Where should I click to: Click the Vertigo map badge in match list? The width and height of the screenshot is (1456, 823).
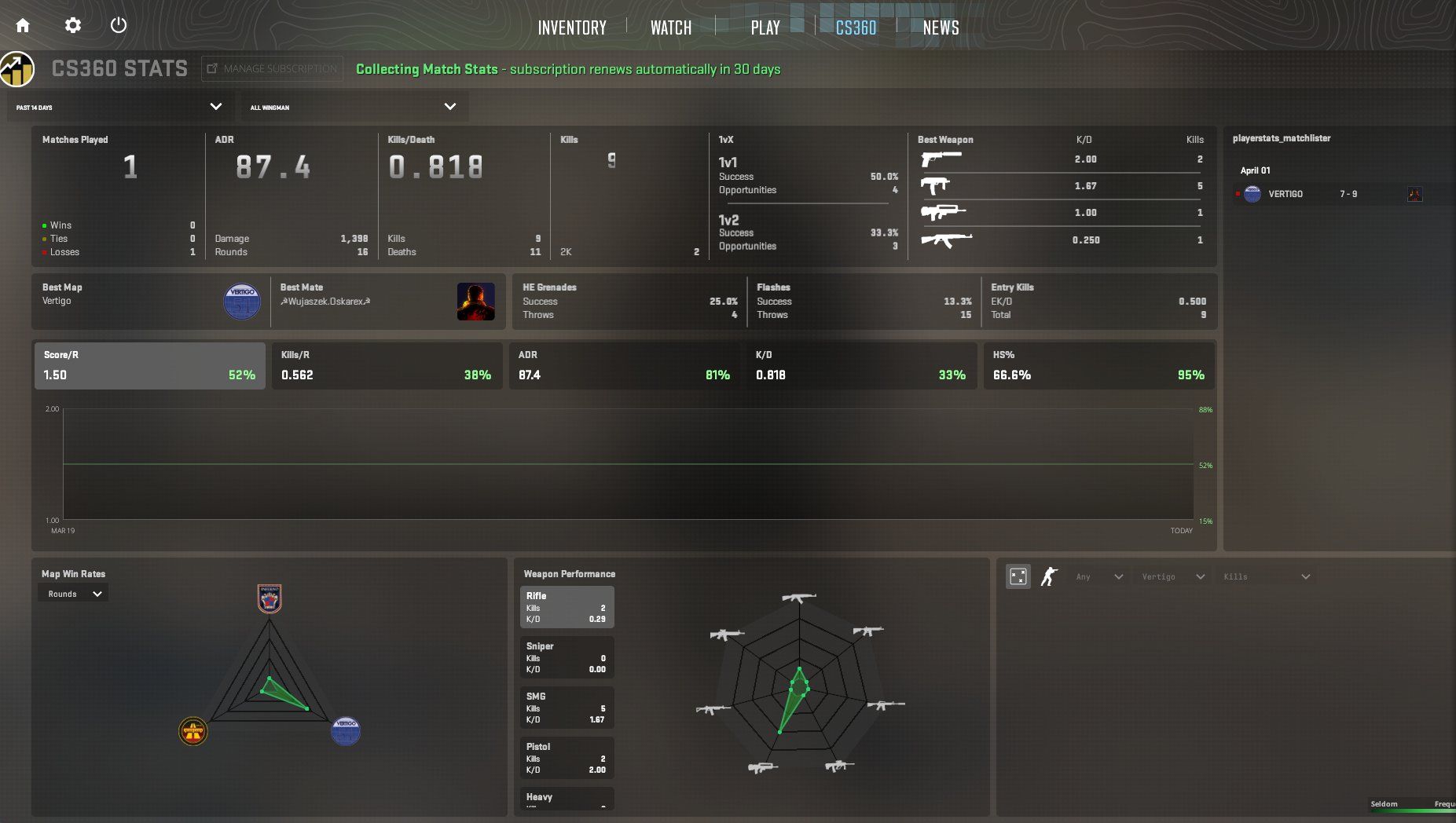pyautogui.click(x=1252, y=194)
